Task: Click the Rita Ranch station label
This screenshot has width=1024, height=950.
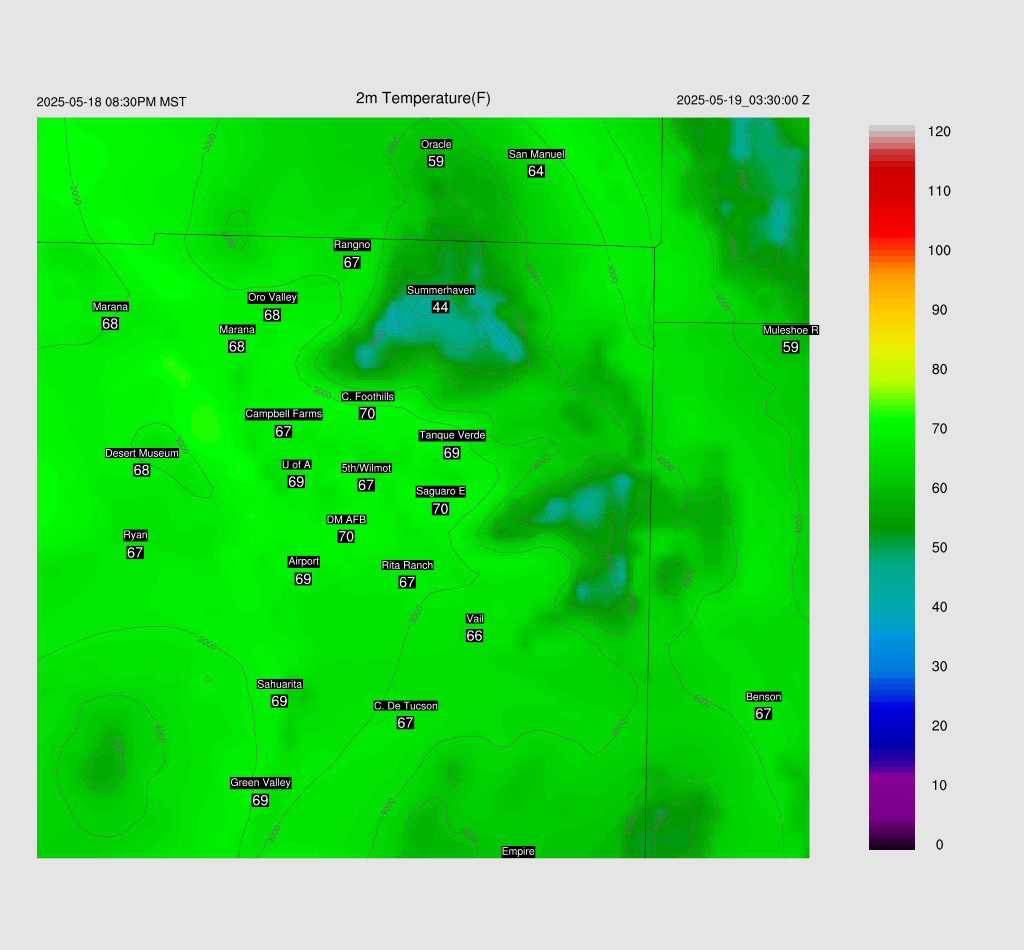Action: [408, 565]
